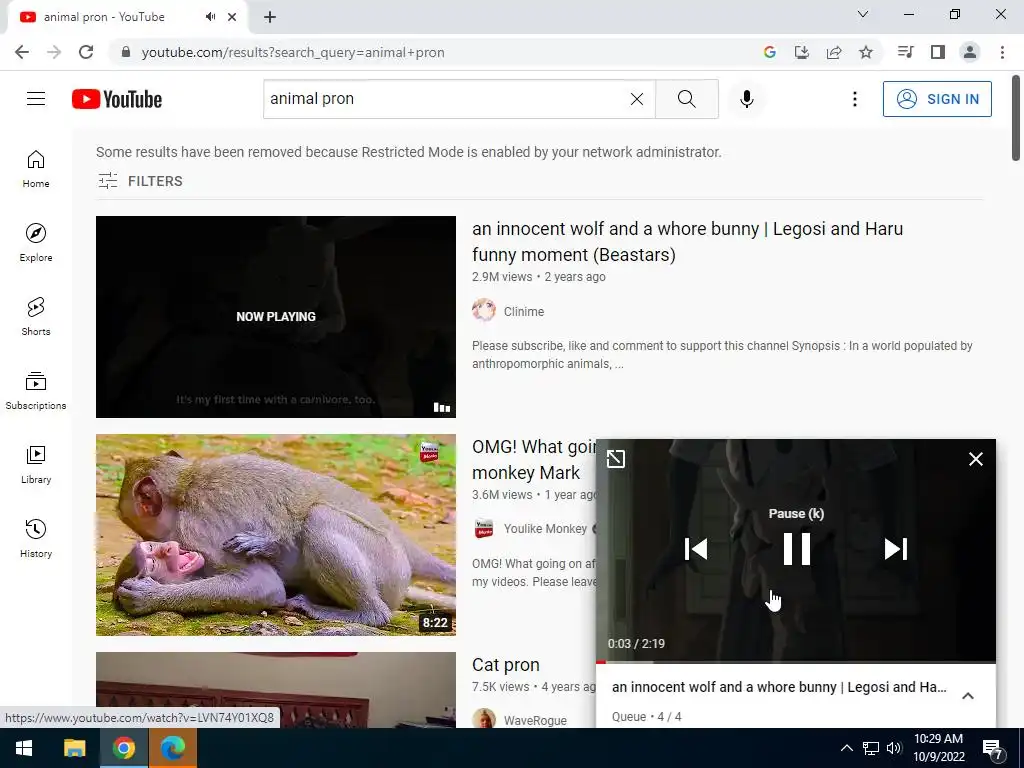This screenshot has width=1024, height=768.
Task: Skip to previous video in miniplayer
Action: pos(696,549)
